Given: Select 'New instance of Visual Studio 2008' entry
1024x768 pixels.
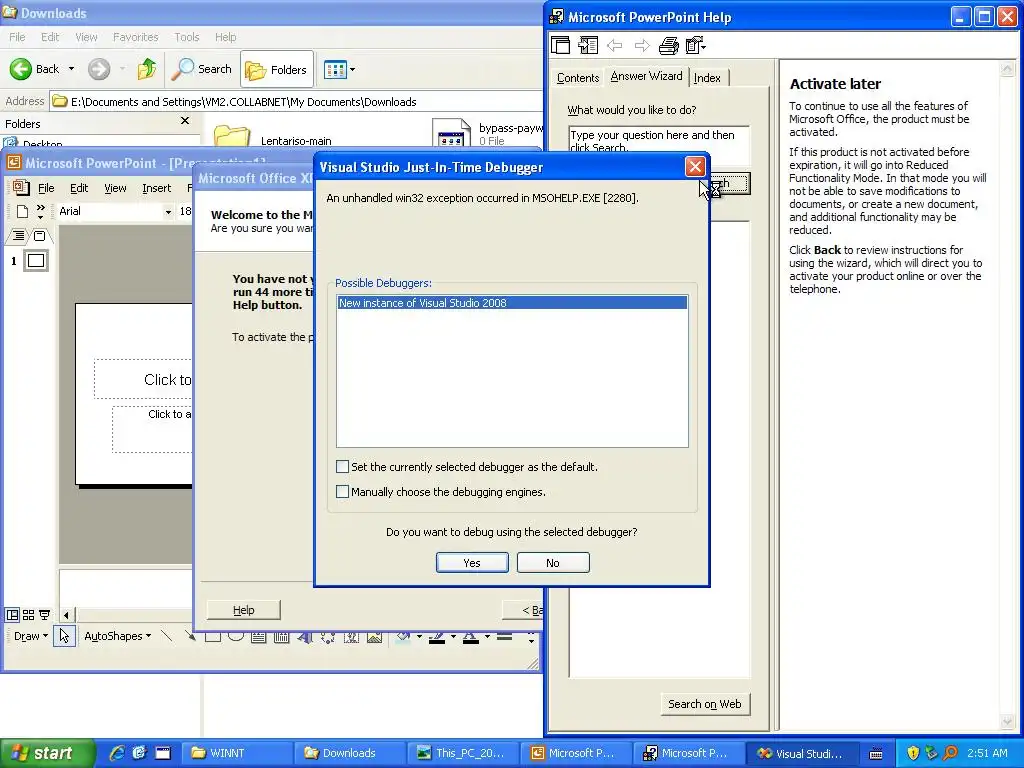Looking at the screenshot, I should coord(512,303).
